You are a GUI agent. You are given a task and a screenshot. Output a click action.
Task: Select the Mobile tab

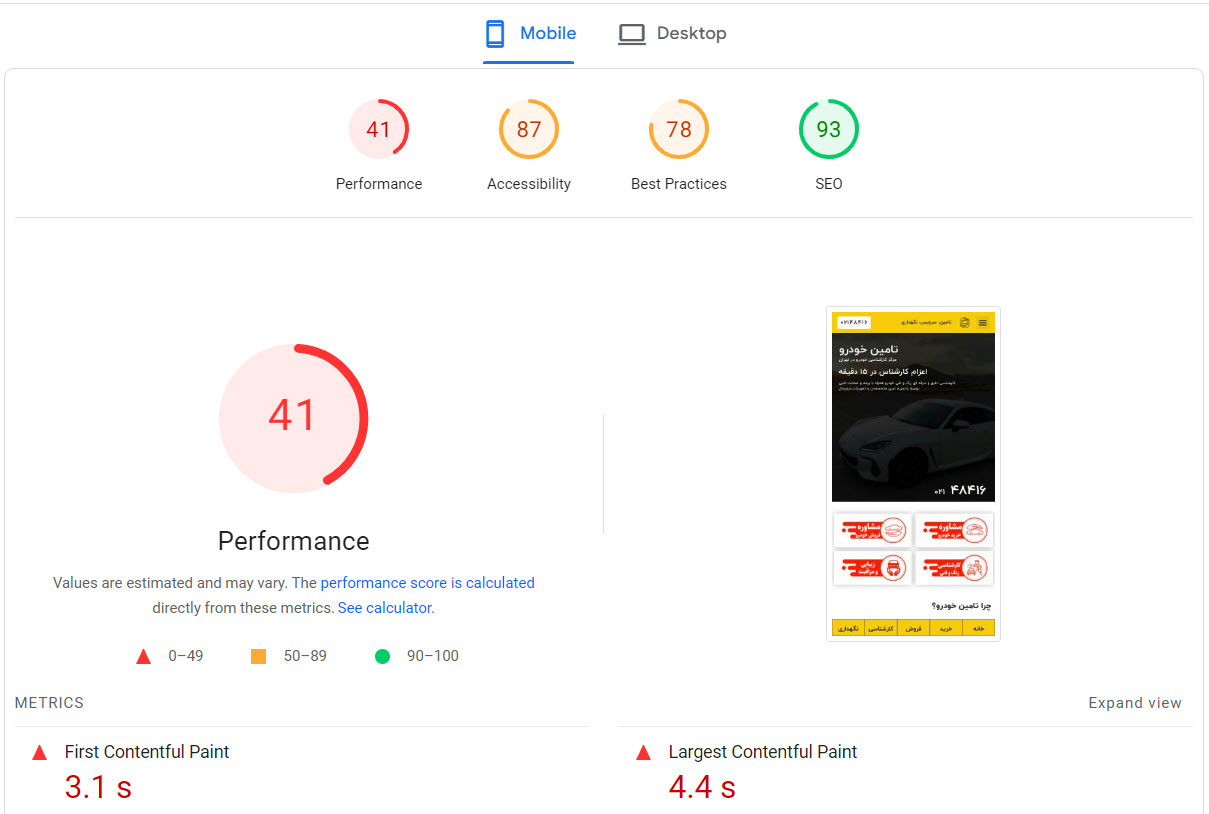coord(529,34)
